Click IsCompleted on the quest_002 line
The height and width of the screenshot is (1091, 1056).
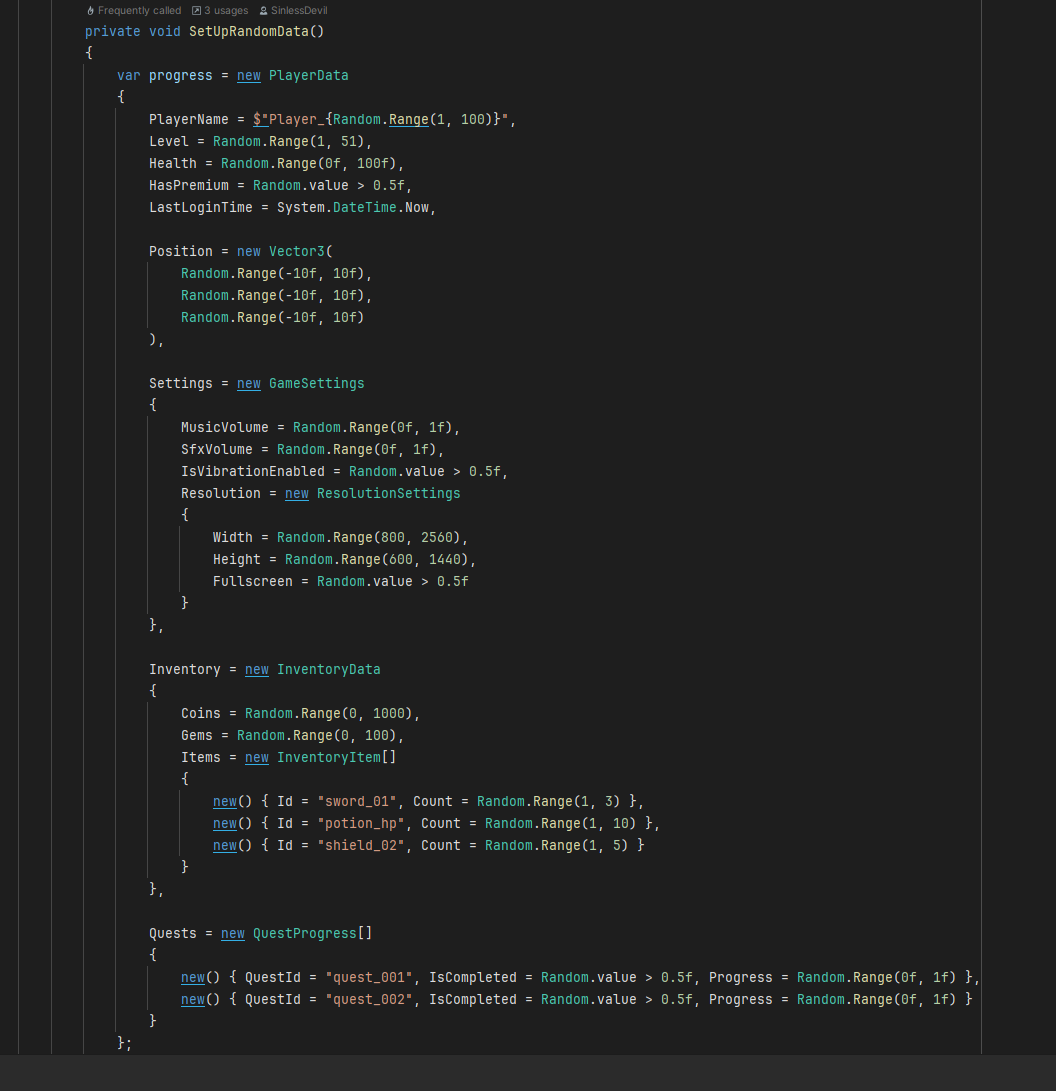tap(473, 1000)
